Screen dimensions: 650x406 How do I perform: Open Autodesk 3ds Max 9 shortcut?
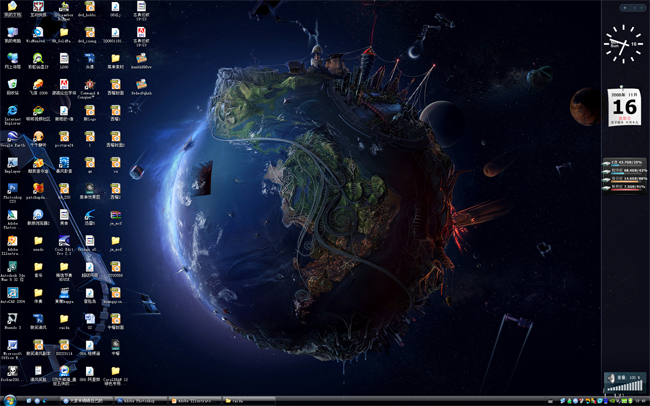click(x=12, y=266)
